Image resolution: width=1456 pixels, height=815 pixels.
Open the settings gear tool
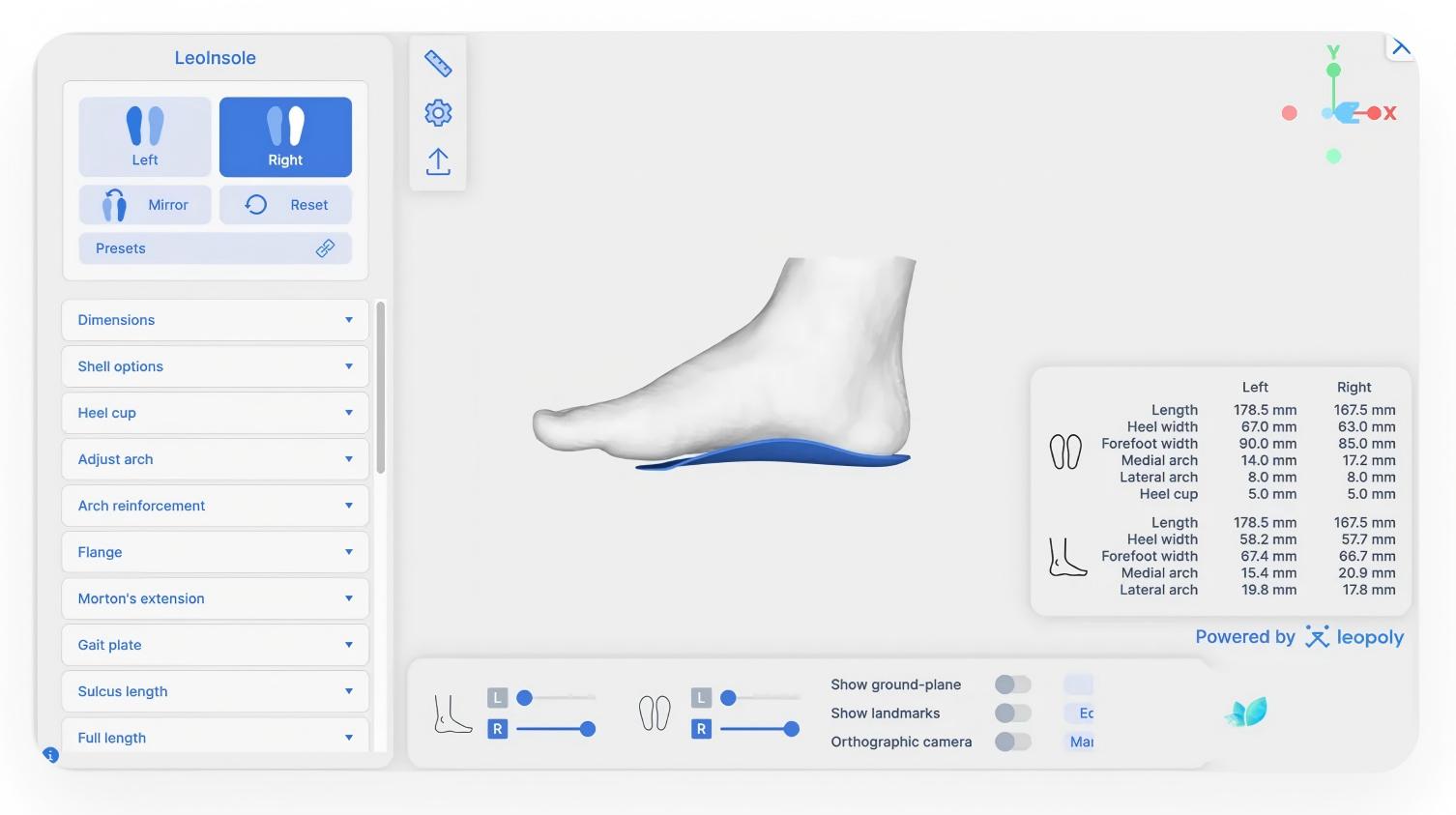pyautogui.click(x=438, y=113)
